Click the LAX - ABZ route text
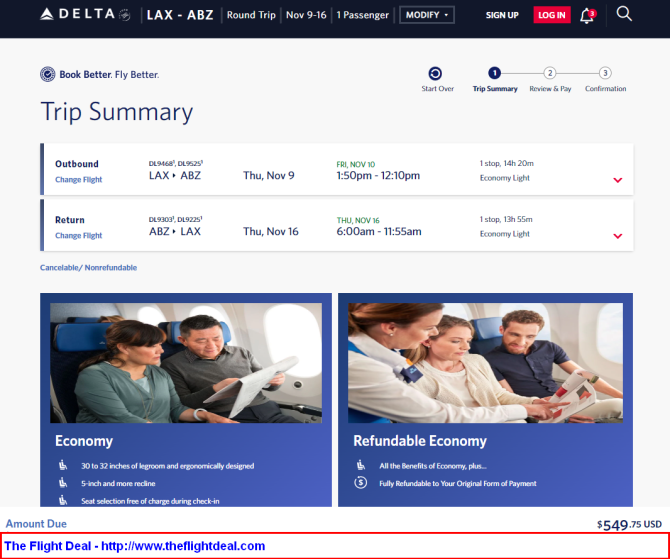This screenshot has height=559, width=670. tap(180, 15)
